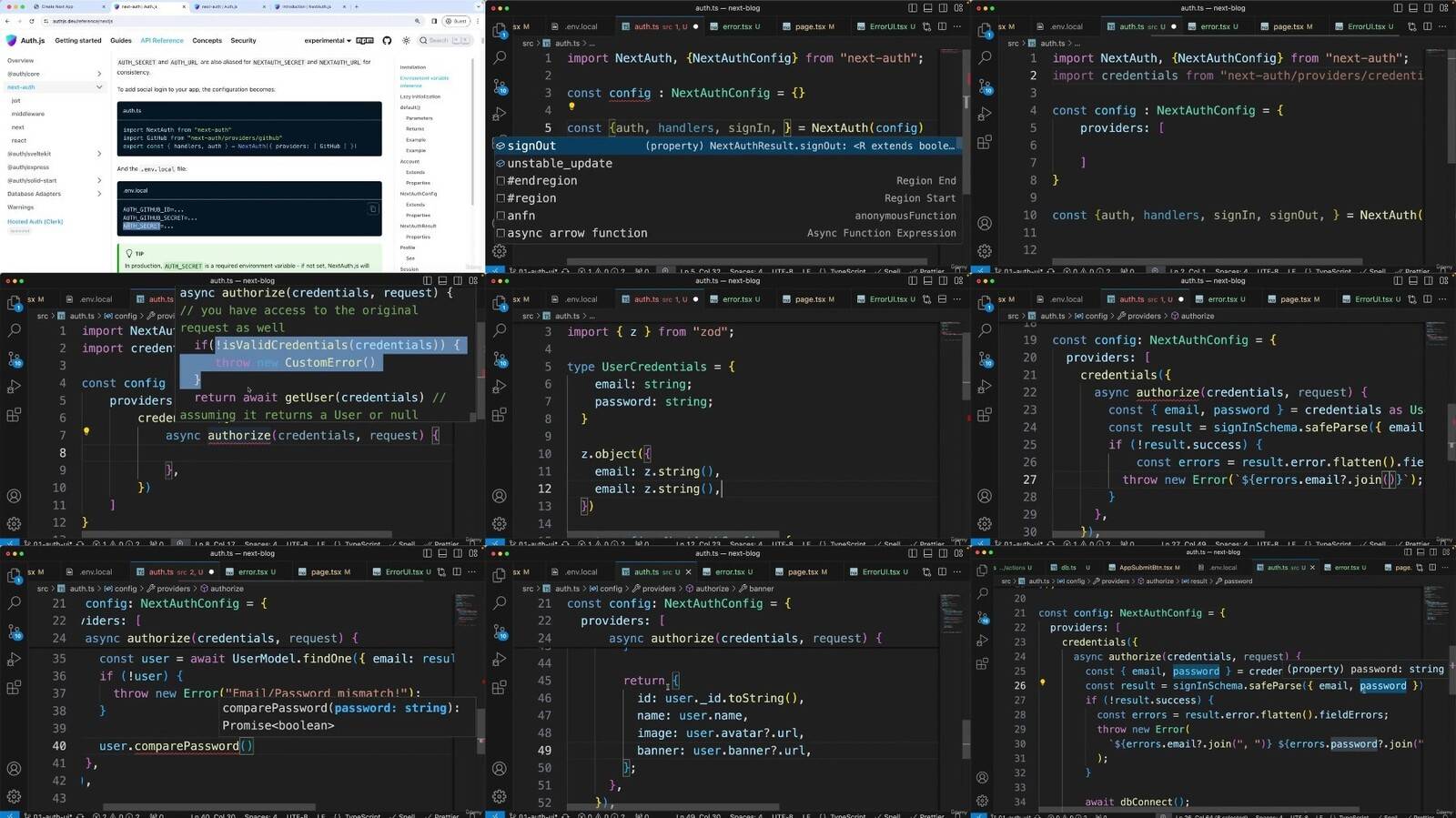Open More Actions menu in signOut suggestion window

click(957, 26)
